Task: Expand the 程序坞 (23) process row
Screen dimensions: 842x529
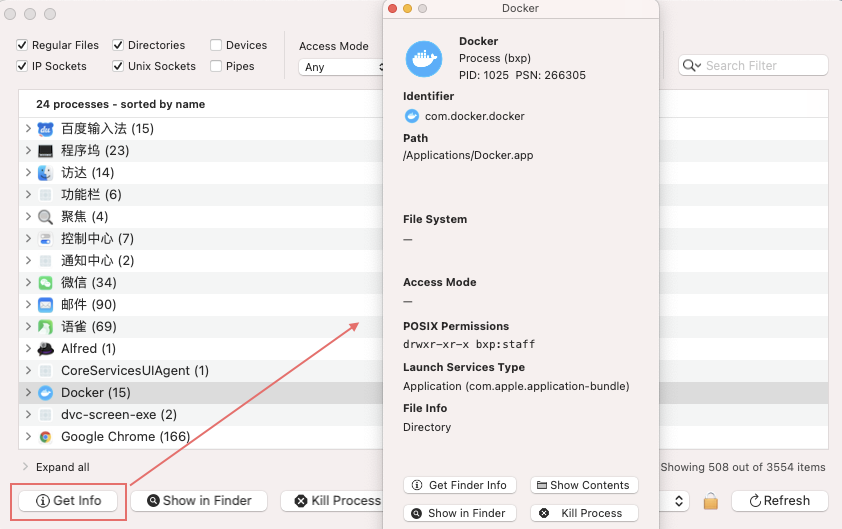Action: point(28,151)
